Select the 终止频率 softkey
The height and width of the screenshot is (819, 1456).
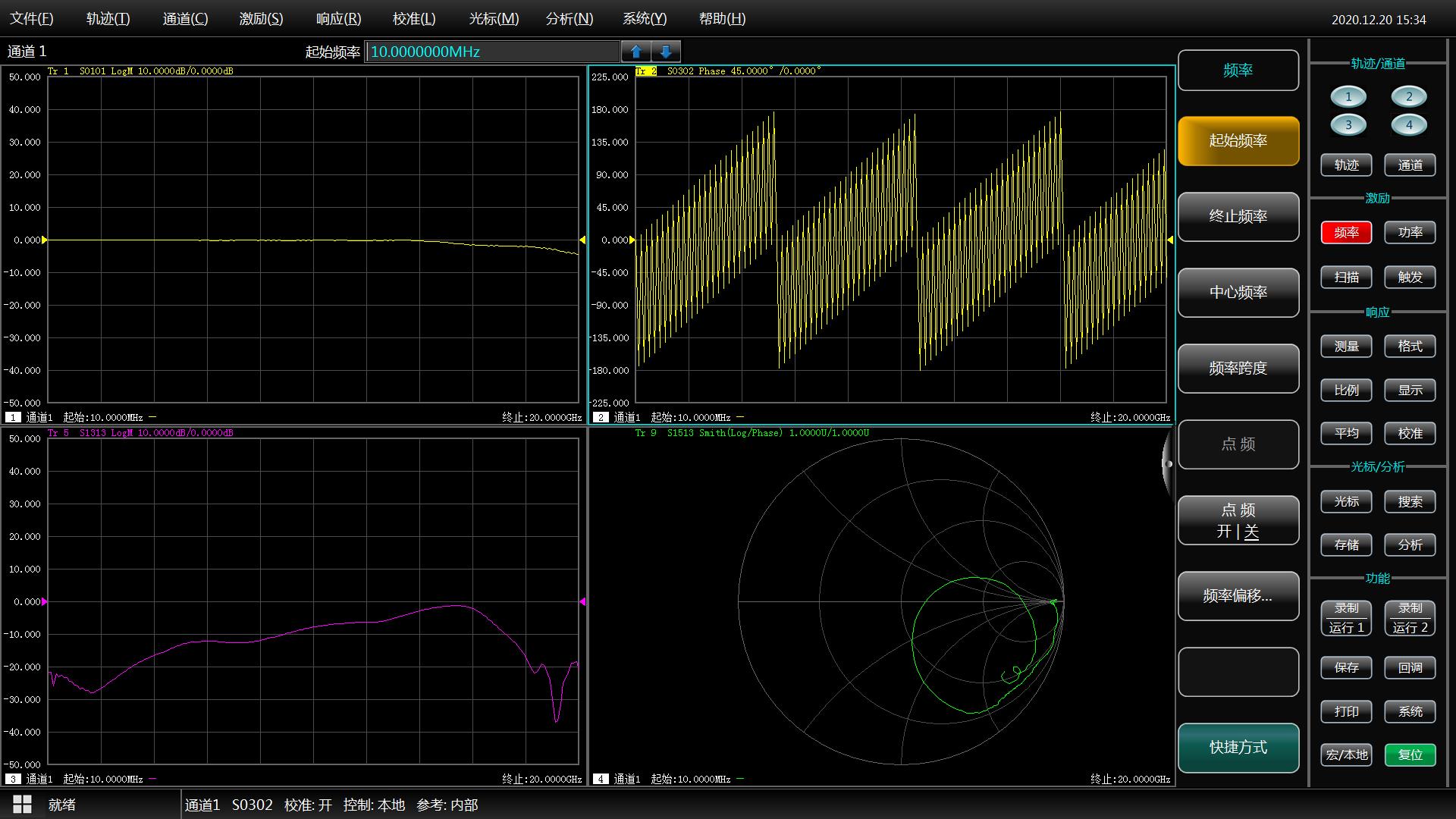tap(1238, 216)
